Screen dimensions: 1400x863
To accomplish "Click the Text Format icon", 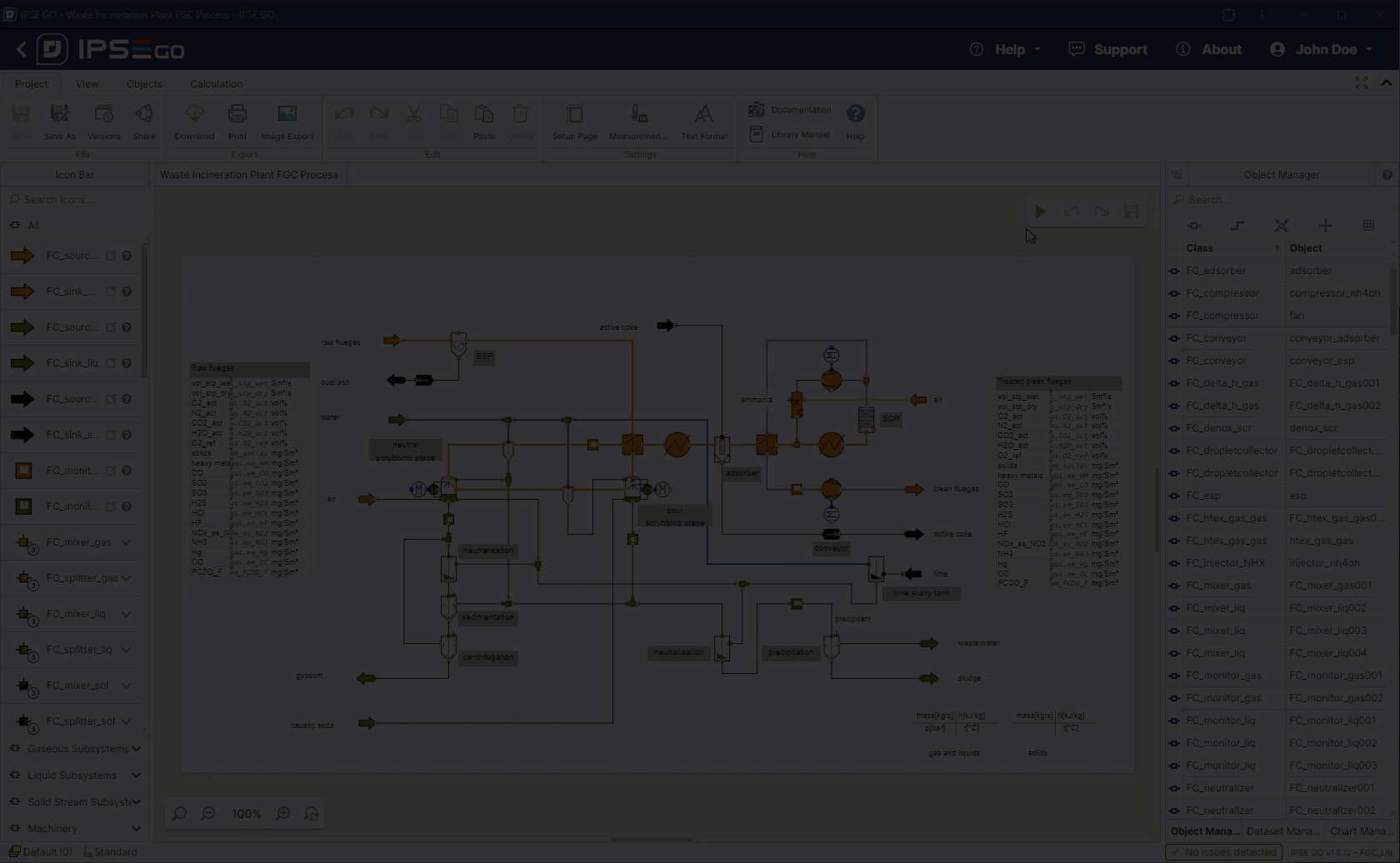I will (x=703, y=122).
